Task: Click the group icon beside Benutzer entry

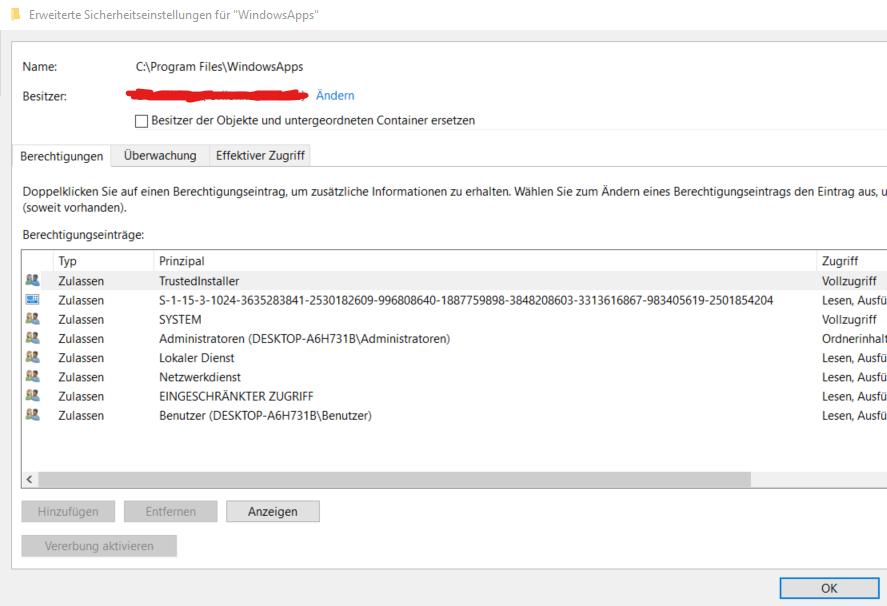Action: pyautogui.click(x=33, y=415)
